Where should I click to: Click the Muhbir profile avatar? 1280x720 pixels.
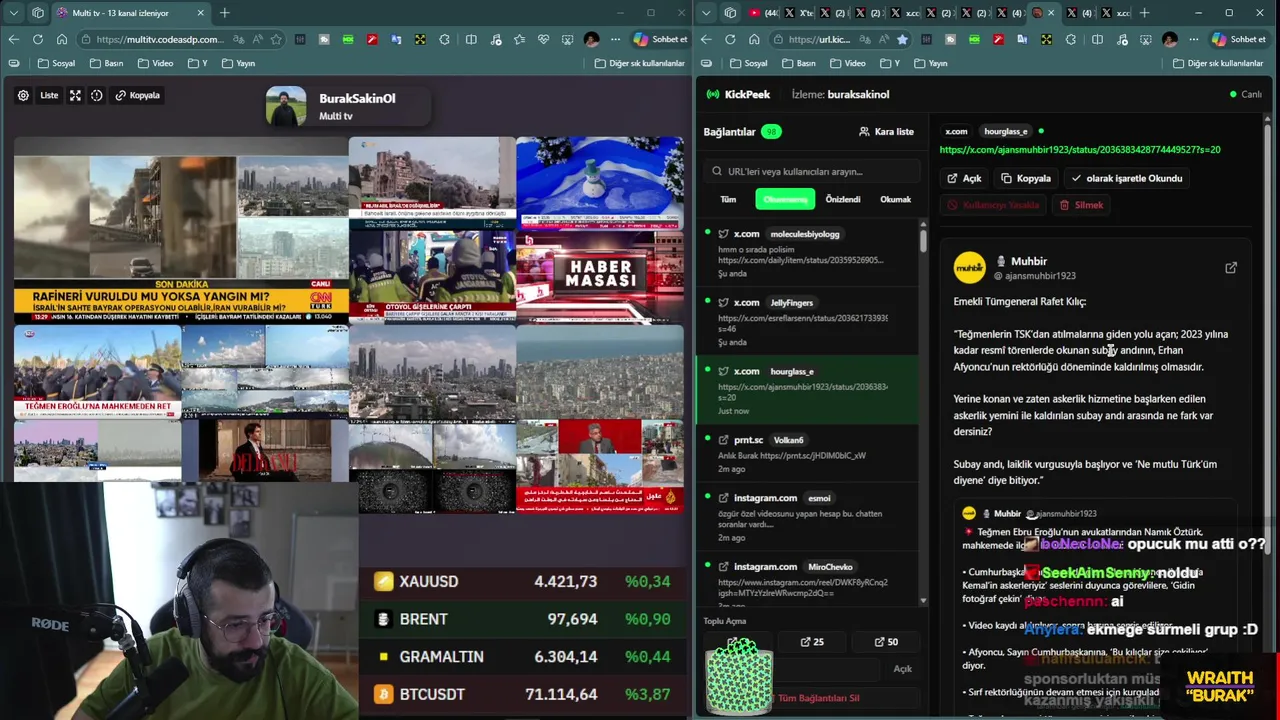(x=969, y=268)
